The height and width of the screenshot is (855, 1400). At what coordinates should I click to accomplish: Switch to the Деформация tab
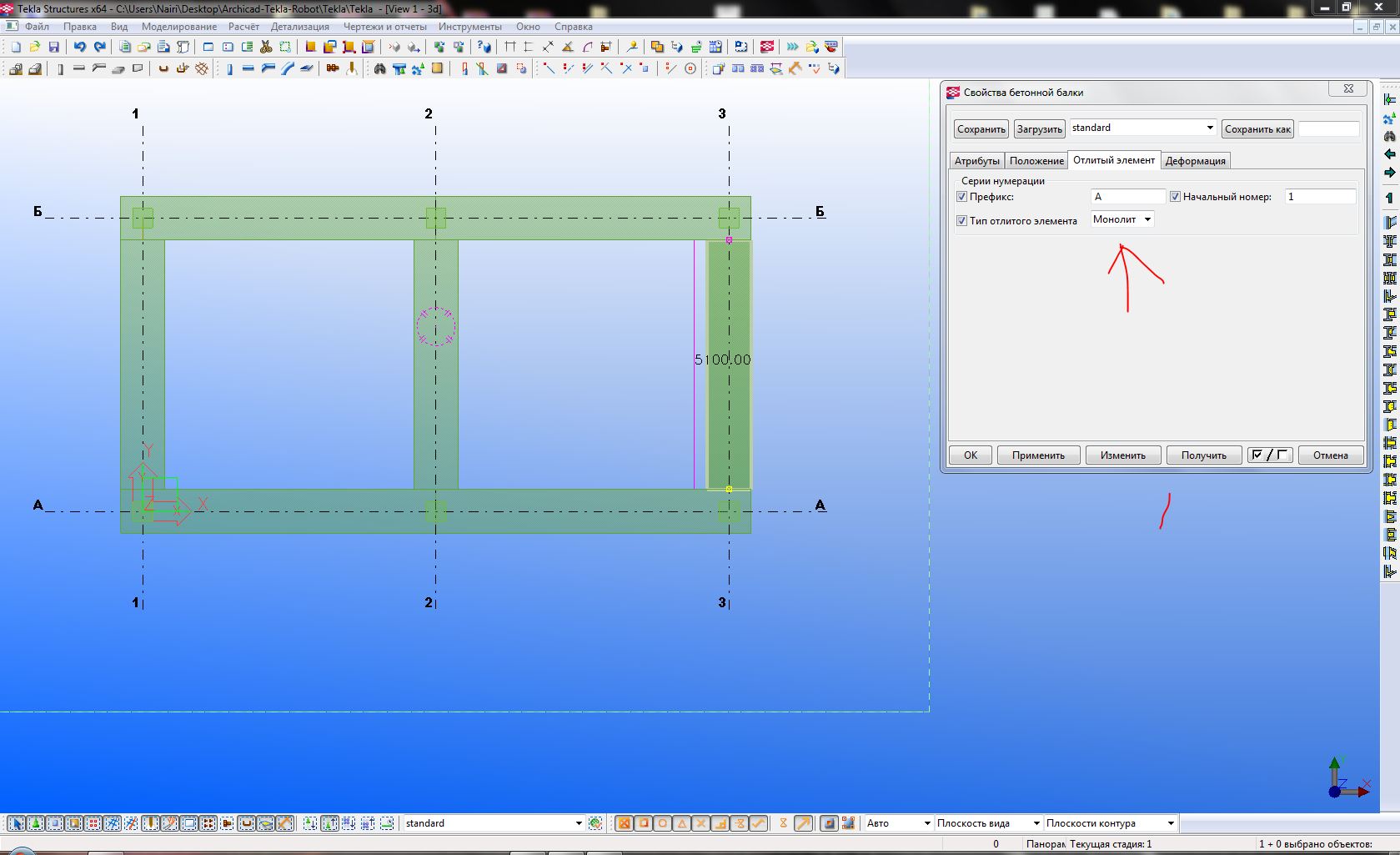pos(1195,161)
